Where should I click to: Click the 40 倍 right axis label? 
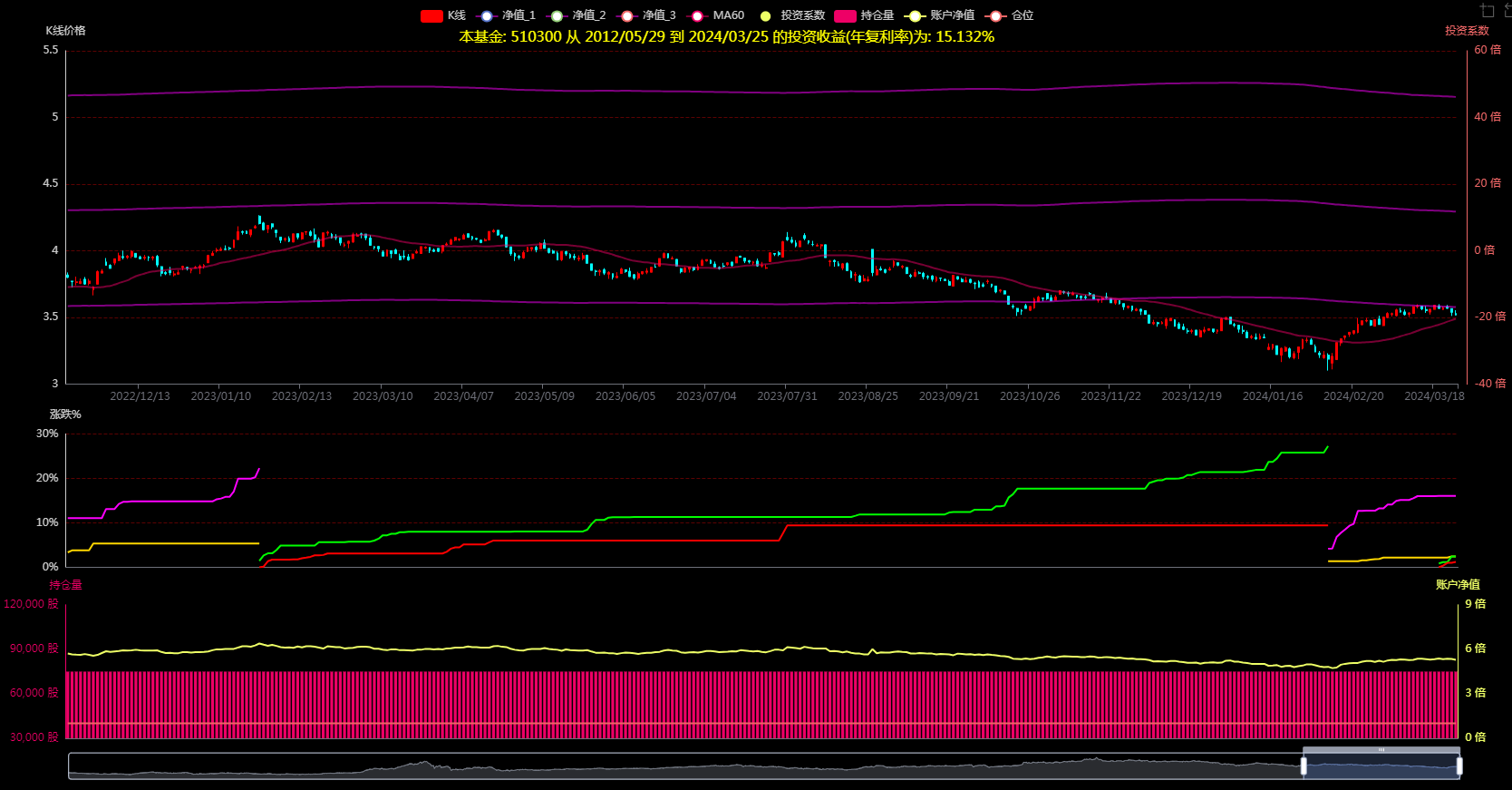1488,117
